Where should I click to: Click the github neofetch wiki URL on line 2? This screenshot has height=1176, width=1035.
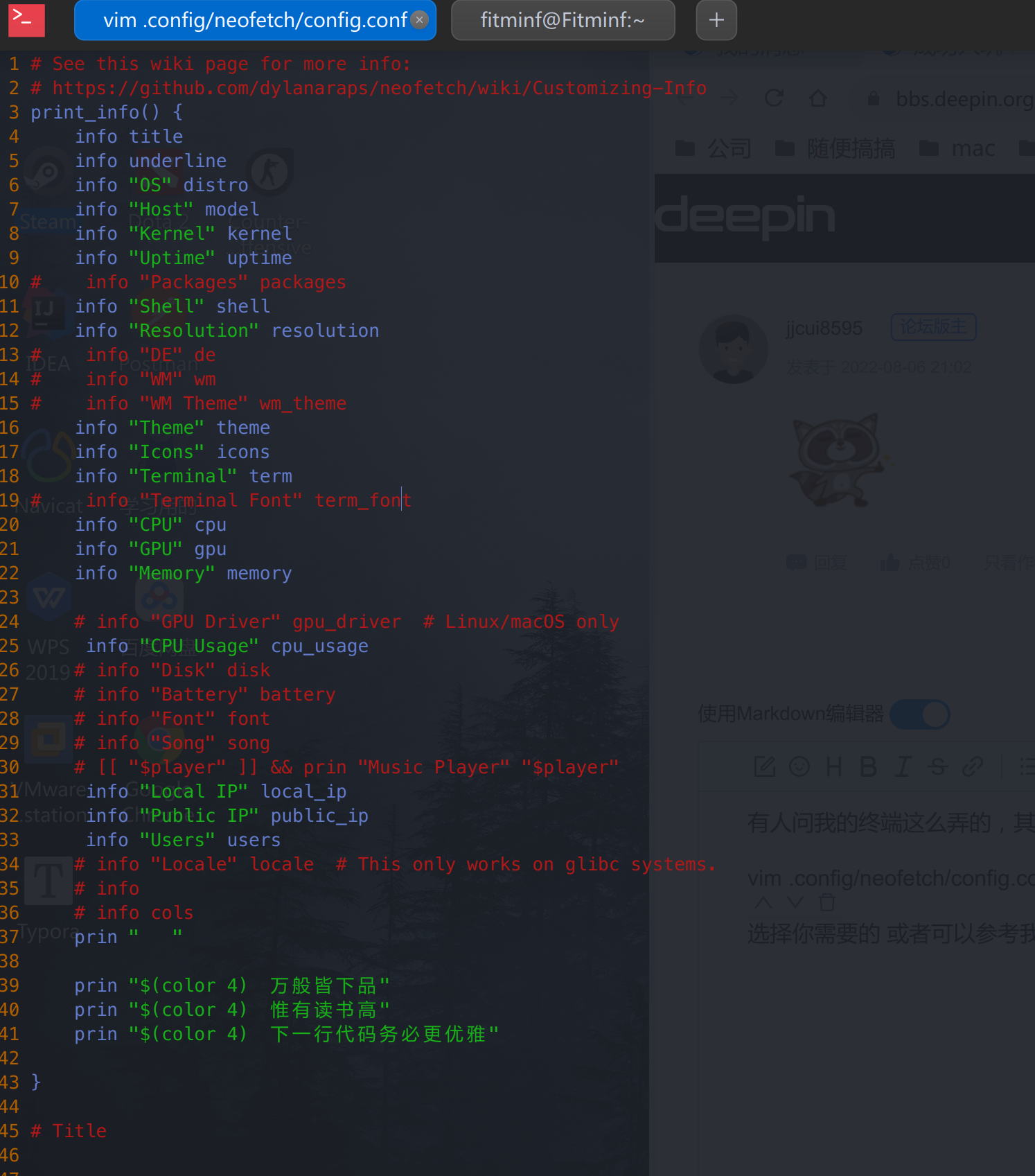380,88
